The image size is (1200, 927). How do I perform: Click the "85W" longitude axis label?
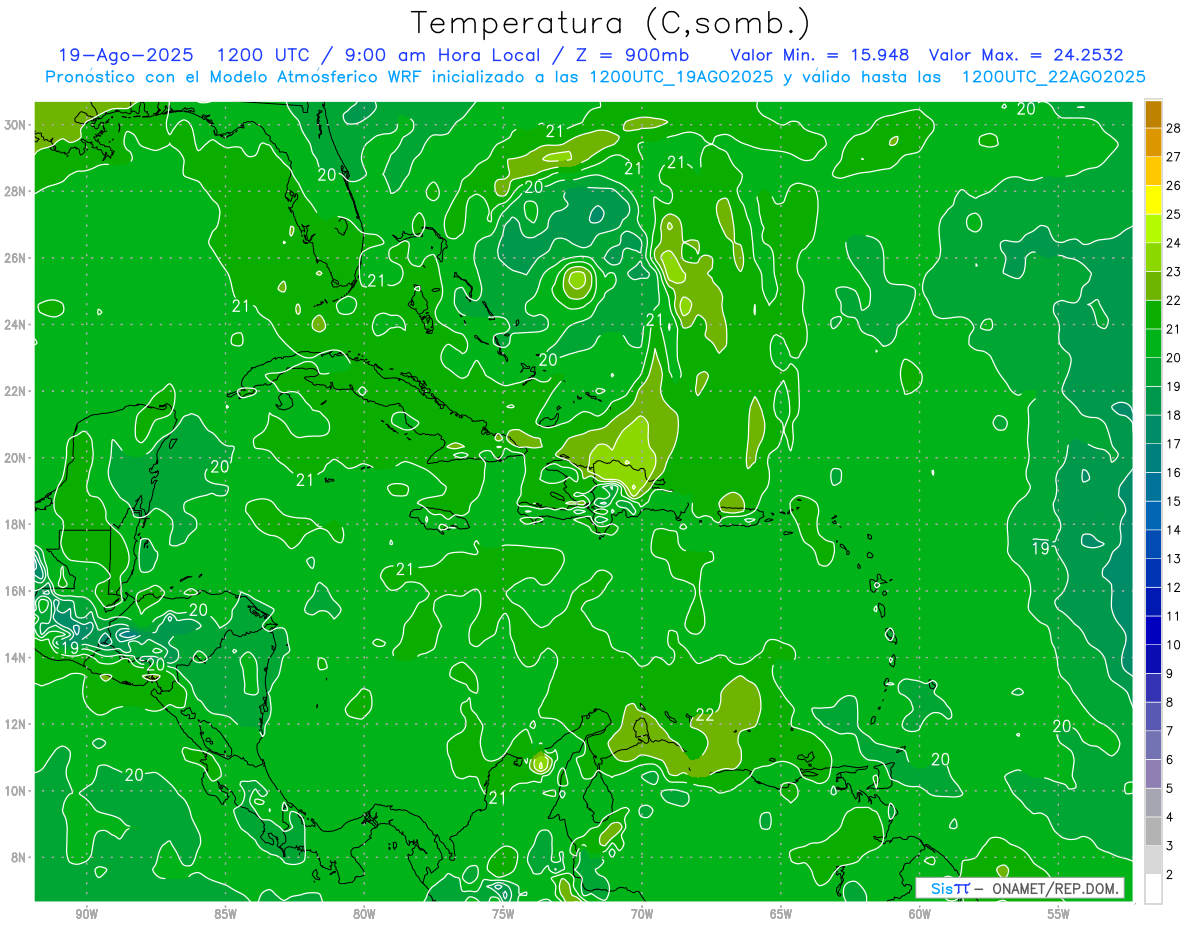225,915
